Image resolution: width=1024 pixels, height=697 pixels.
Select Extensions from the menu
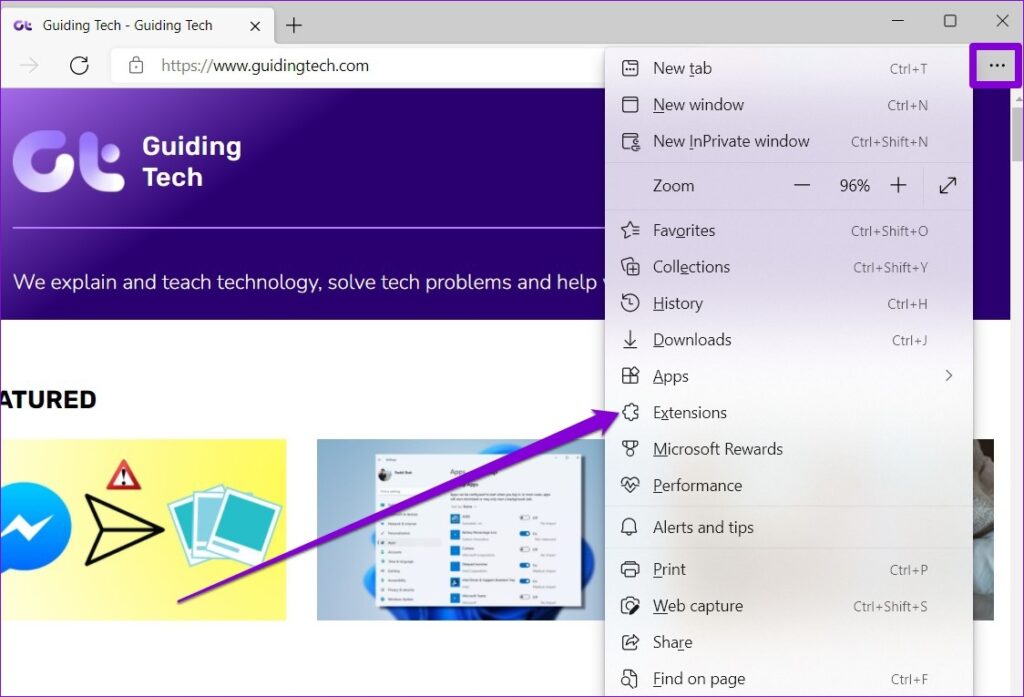click(689, 412)
